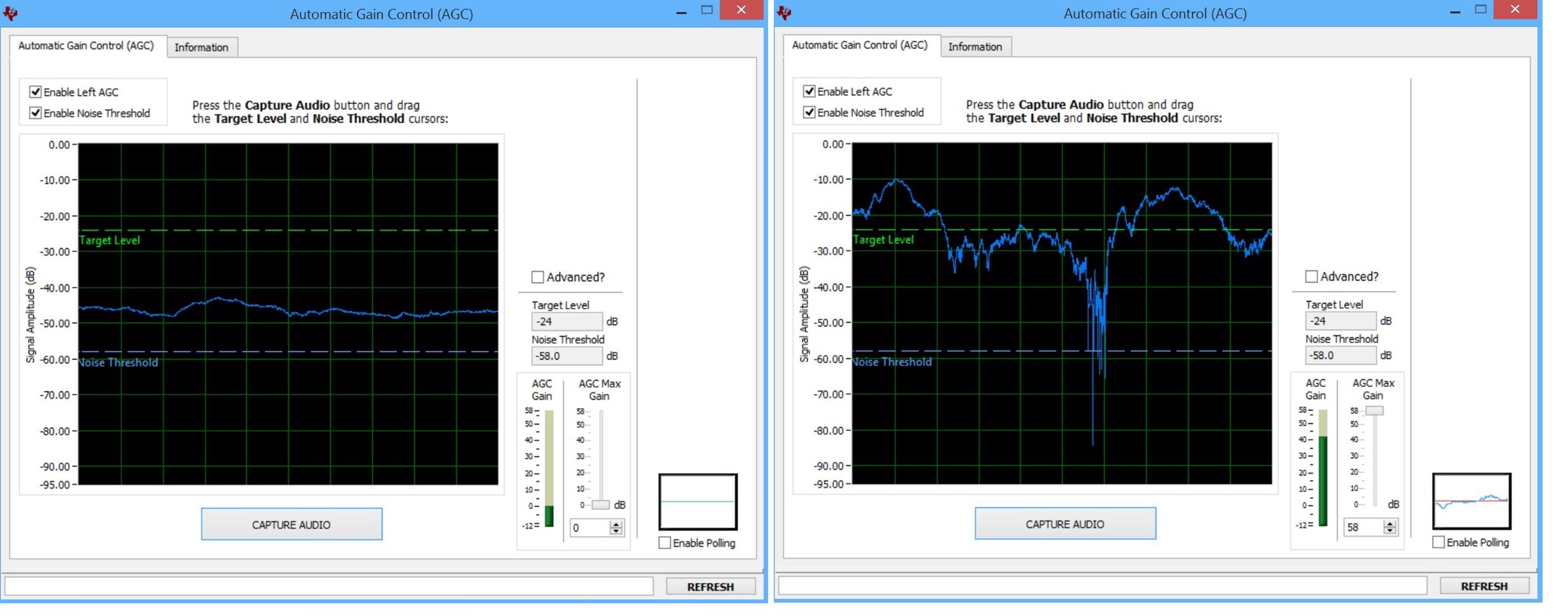Click AGC Gain level meter in right window
Image resolution: width=1568 pixels, height=616 pixels.
click(1323, 468)
